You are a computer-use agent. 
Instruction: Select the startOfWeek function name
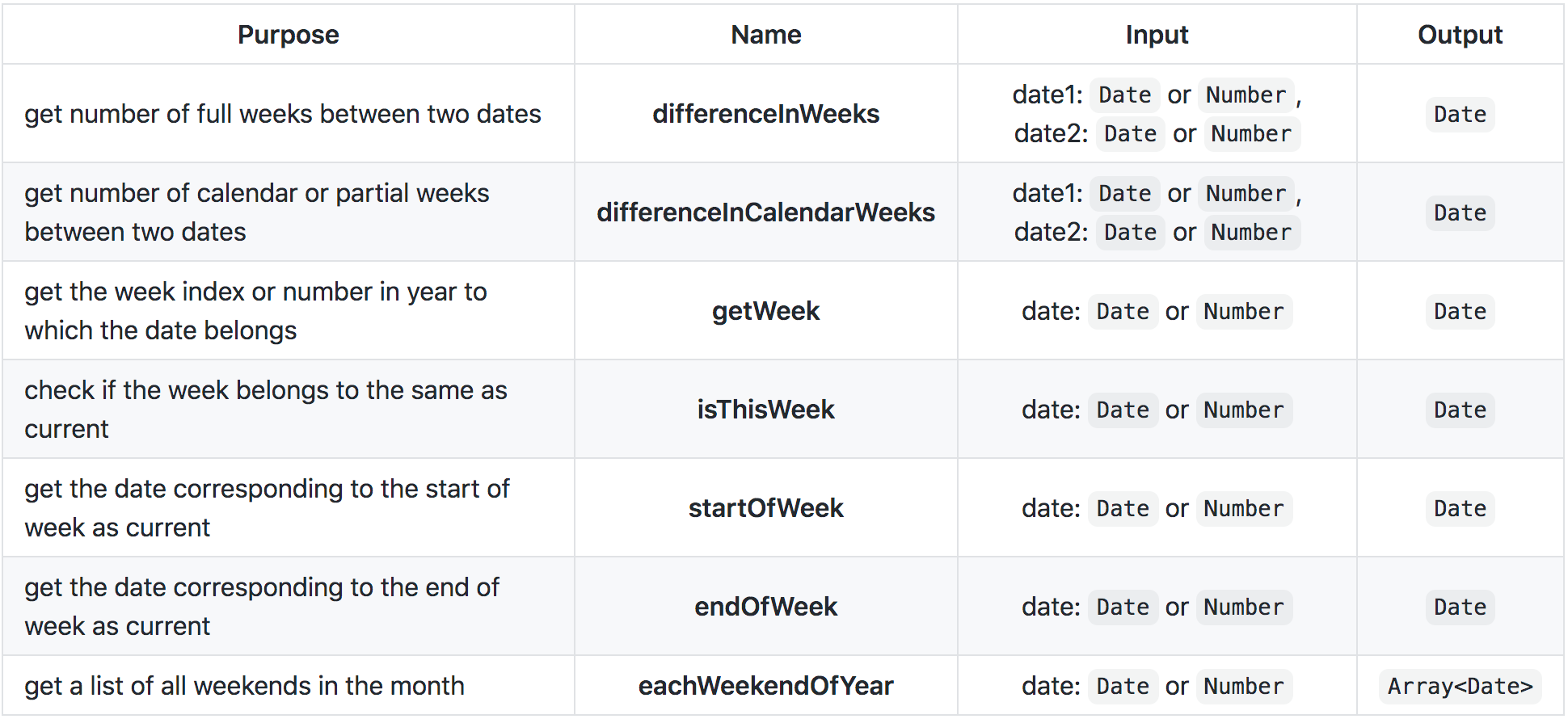765,508
